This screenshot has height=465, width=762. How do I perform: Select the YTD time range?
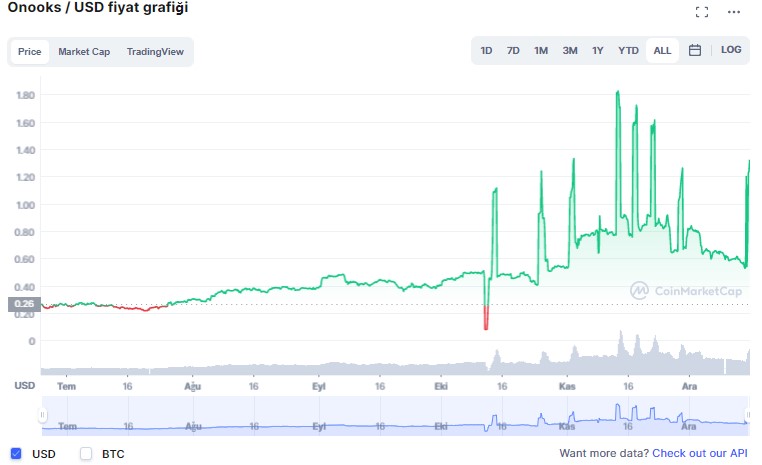pos(628,51)
